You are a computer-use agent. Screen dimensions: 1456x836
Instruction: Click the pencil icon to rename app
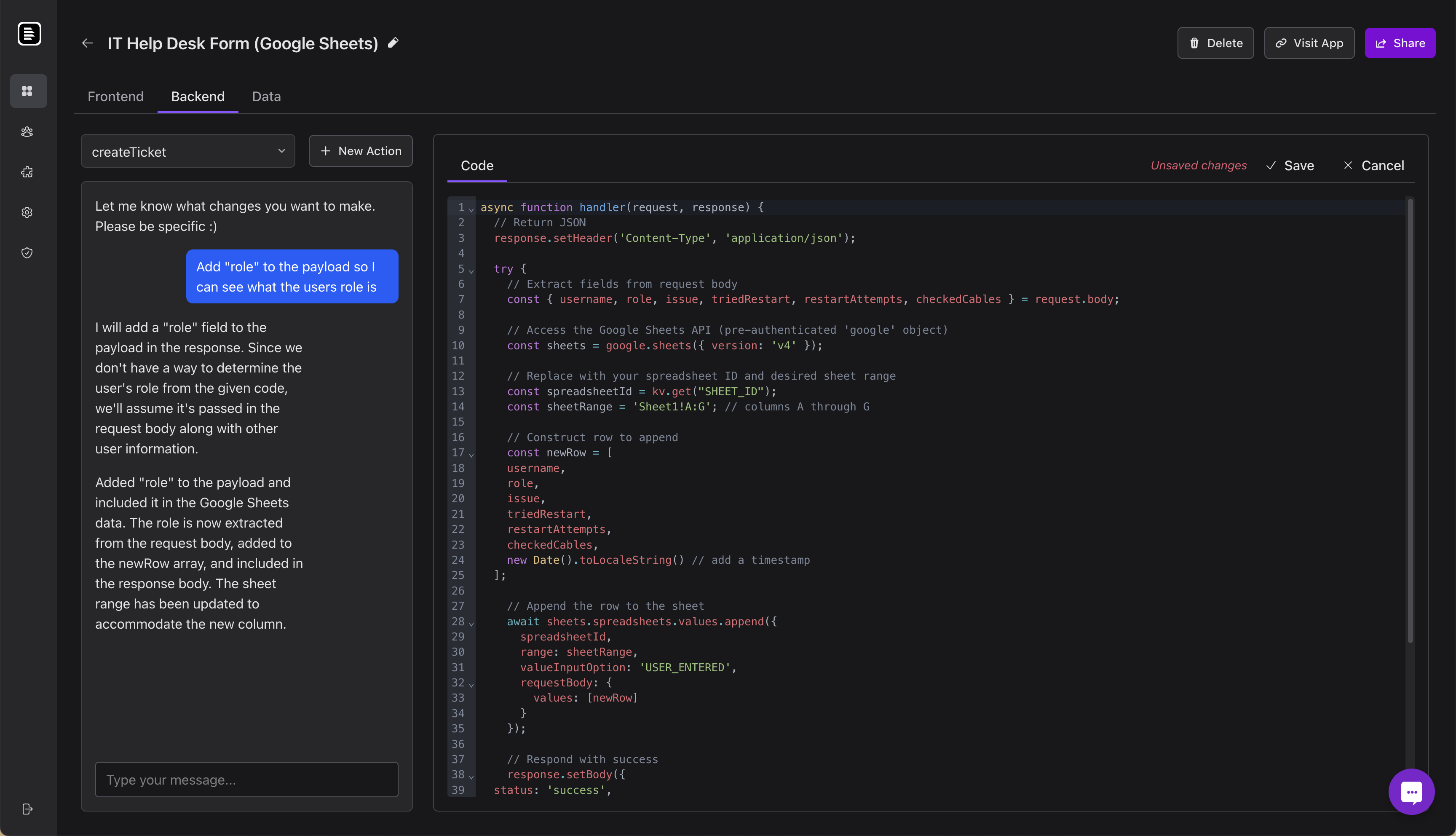[393, 43]
